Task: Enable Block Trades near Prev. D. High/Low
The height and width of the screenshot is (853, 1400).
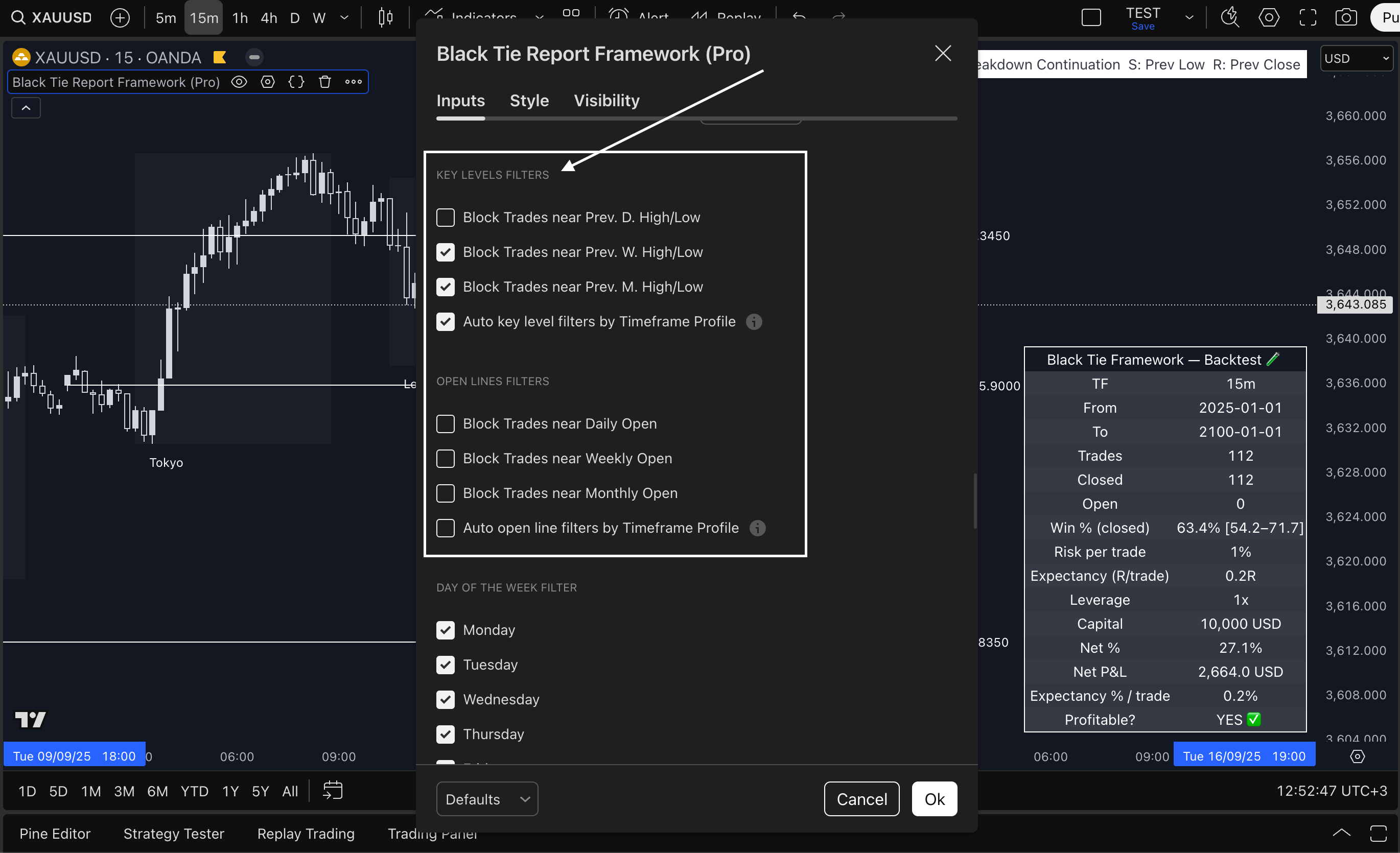Action: (445, 218)
